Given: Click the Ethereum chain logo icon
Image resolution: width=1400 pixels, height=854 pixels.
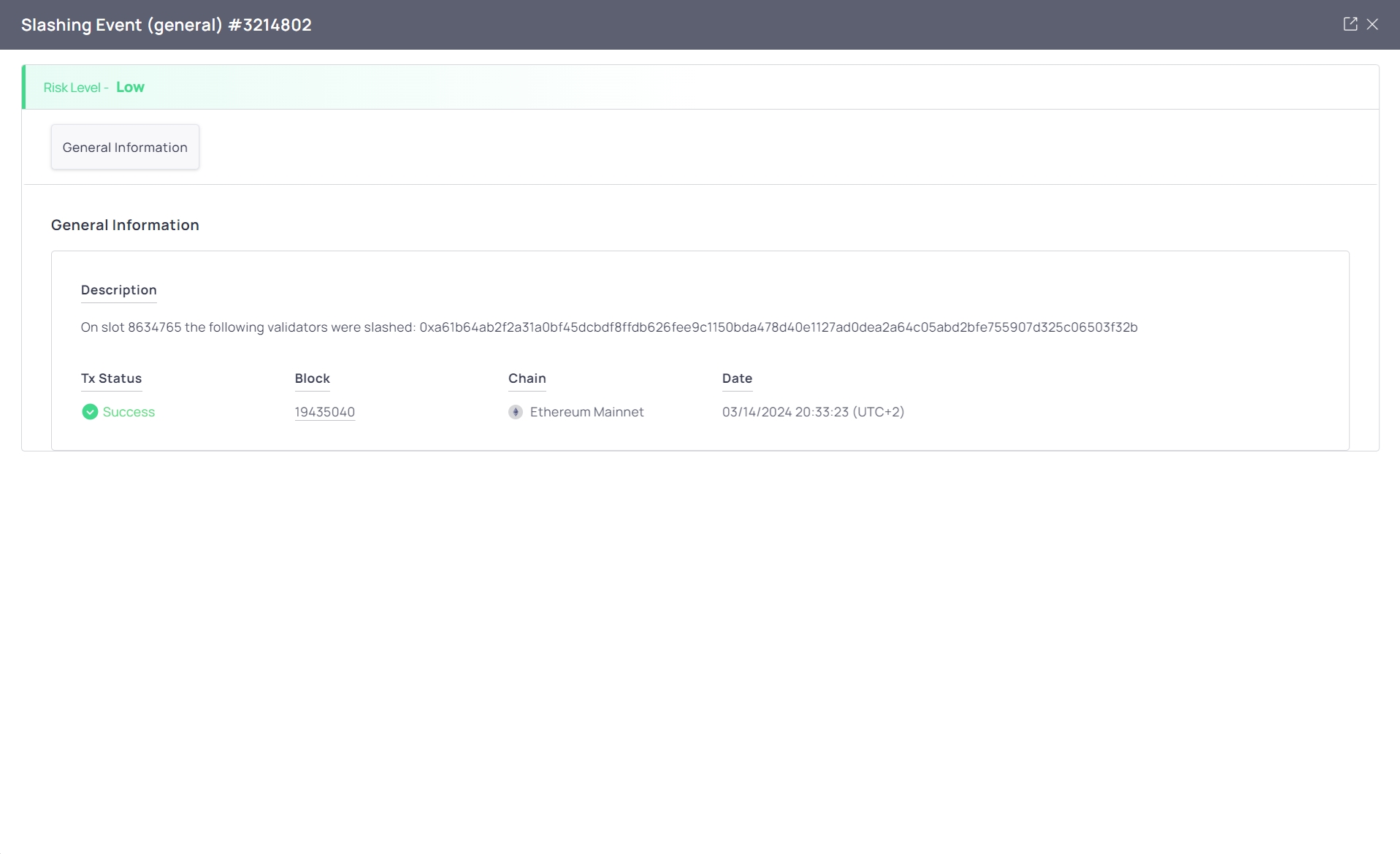Looking at the screenshot, I should click(x=516, y=412).
